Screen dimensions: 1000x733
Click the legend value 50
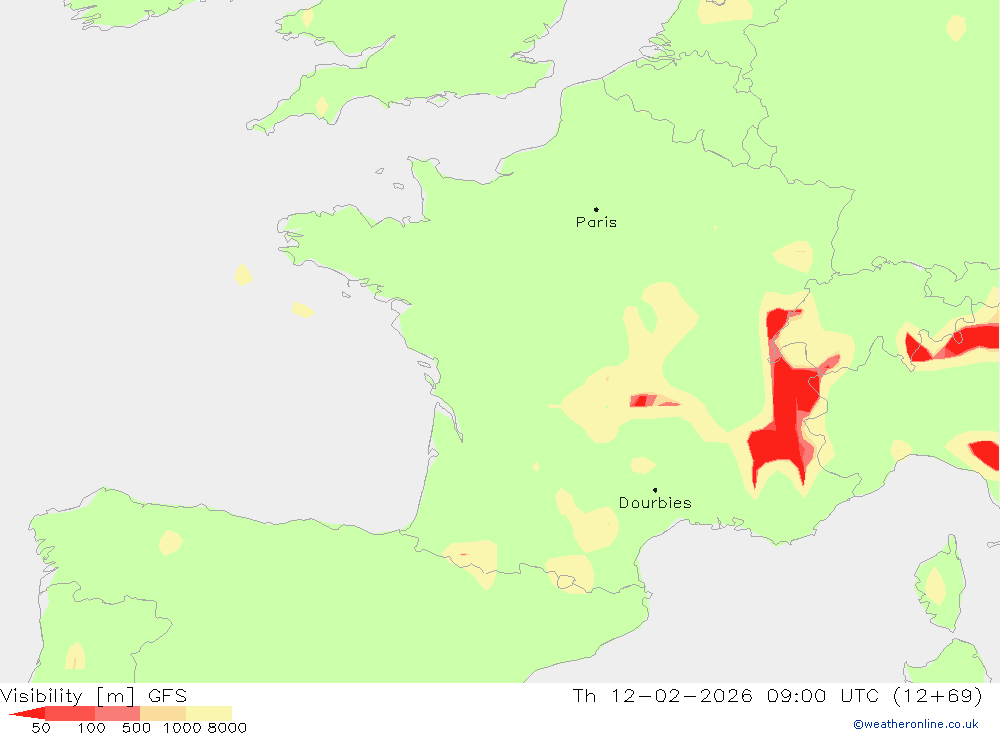click(41, 728)
